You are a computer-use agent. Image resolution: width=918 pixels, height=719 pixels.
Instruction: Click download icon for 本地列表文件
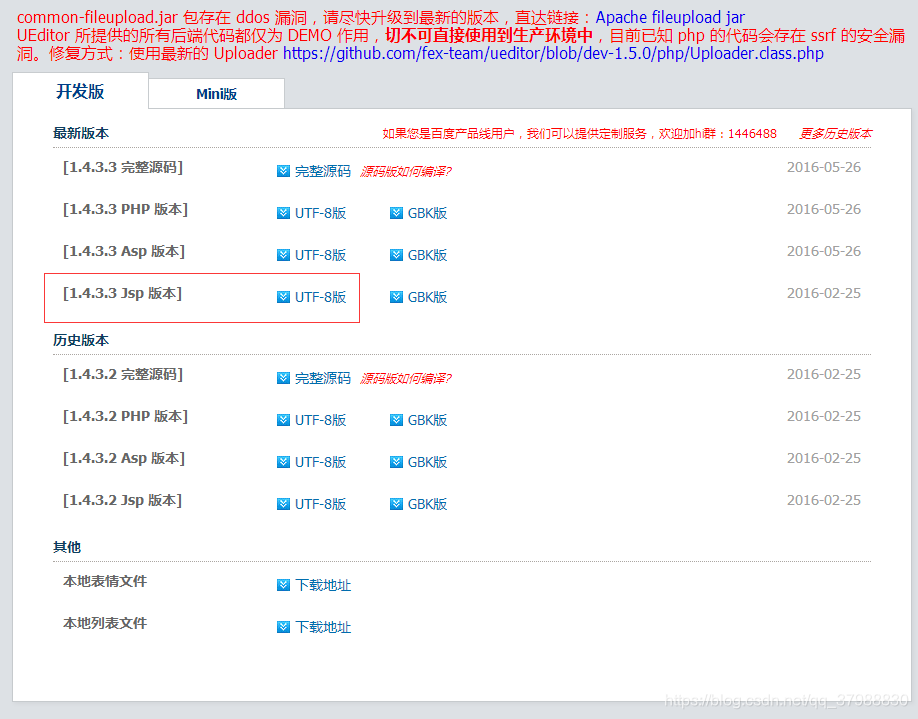point(283,628)
